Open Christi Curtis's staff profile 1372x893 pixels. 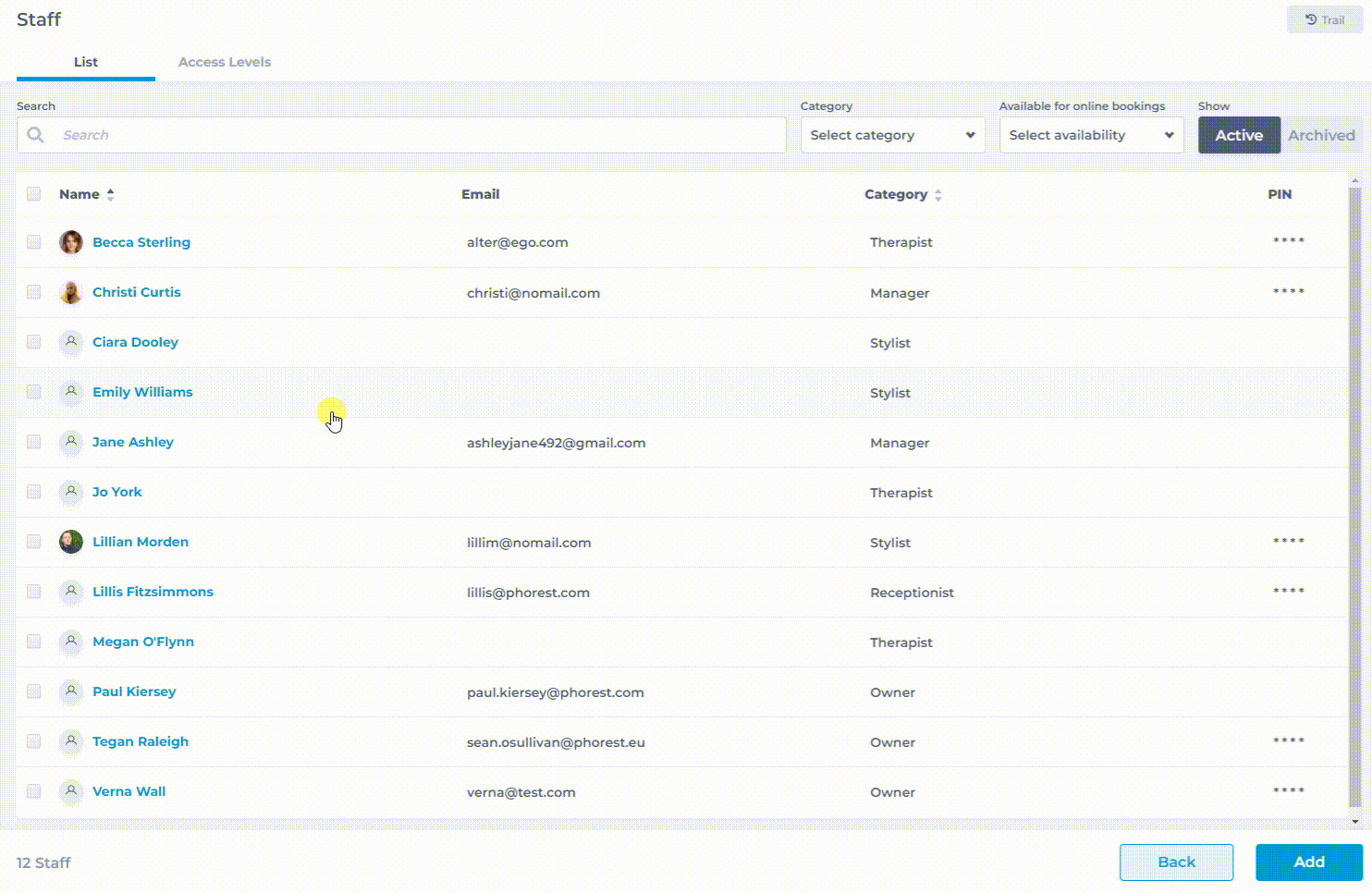coord(137,292)
